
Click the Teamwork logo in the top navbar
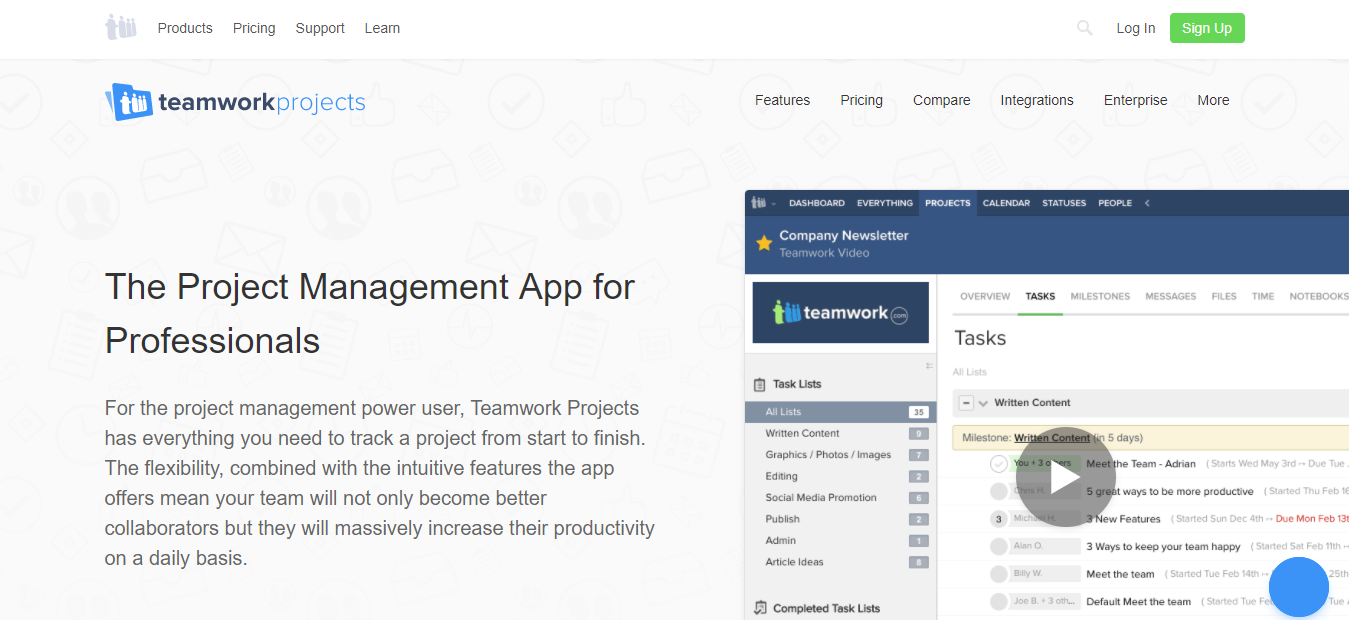click(120, 27)
